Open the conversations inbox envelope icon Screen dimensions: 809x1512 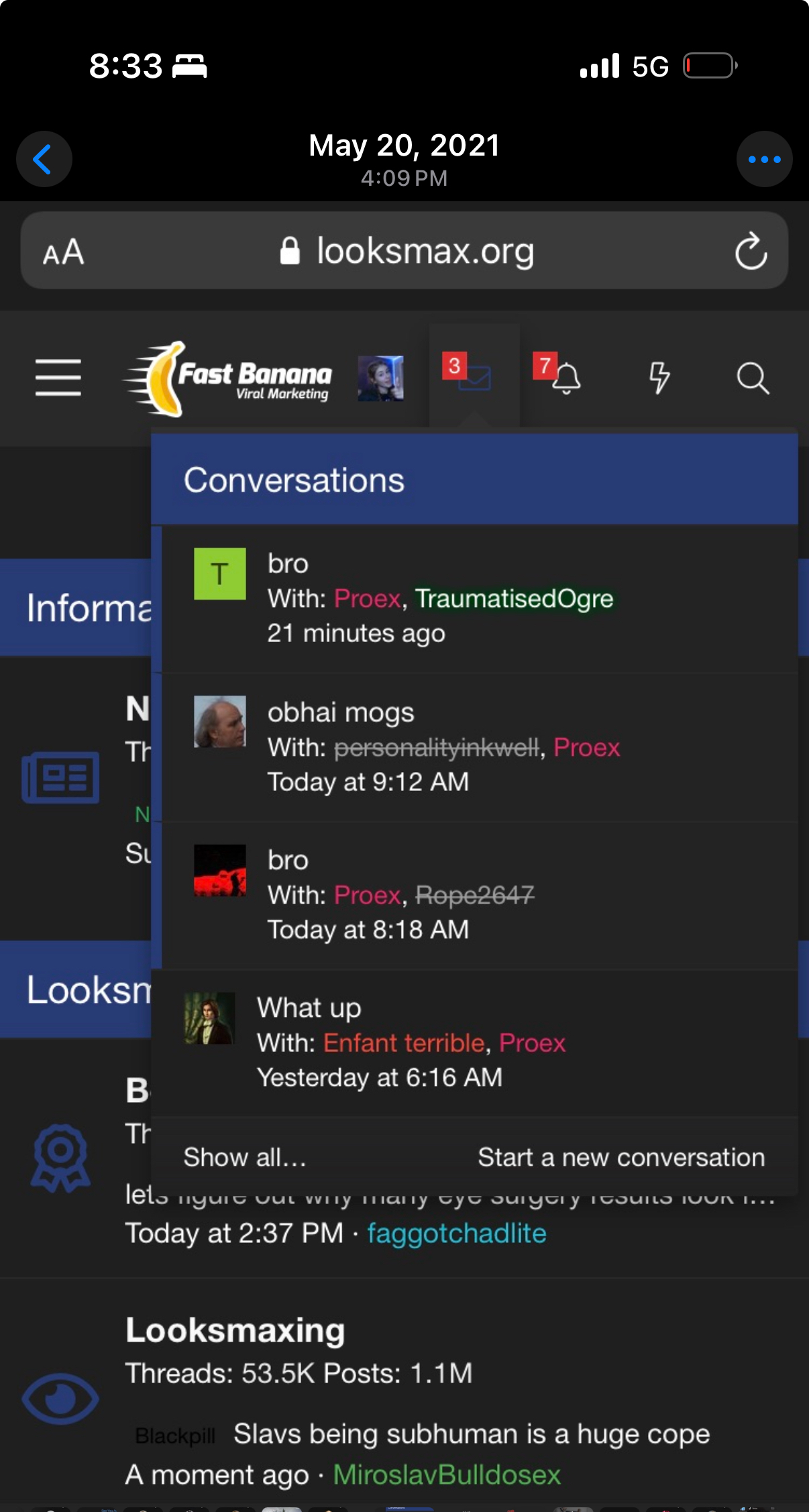point(474,377)
